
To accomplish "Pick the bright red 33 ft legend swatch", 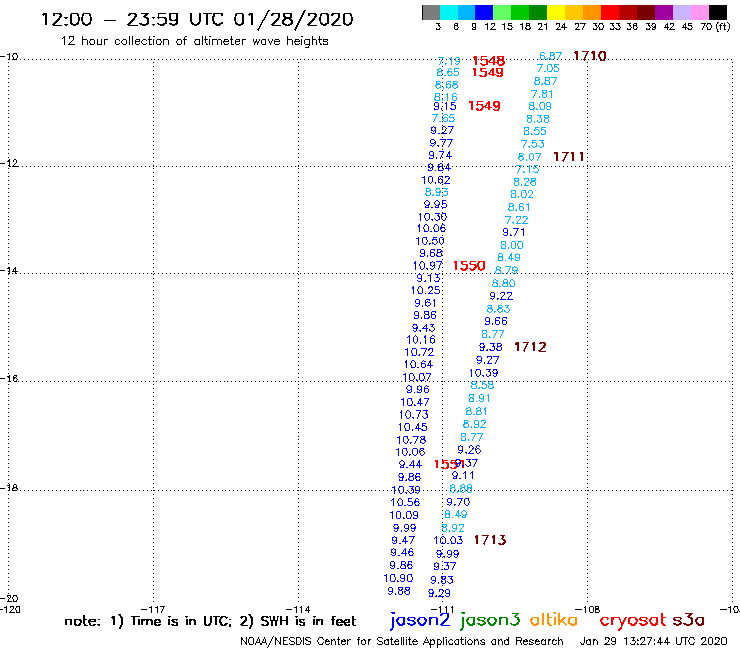I will 609,12.
